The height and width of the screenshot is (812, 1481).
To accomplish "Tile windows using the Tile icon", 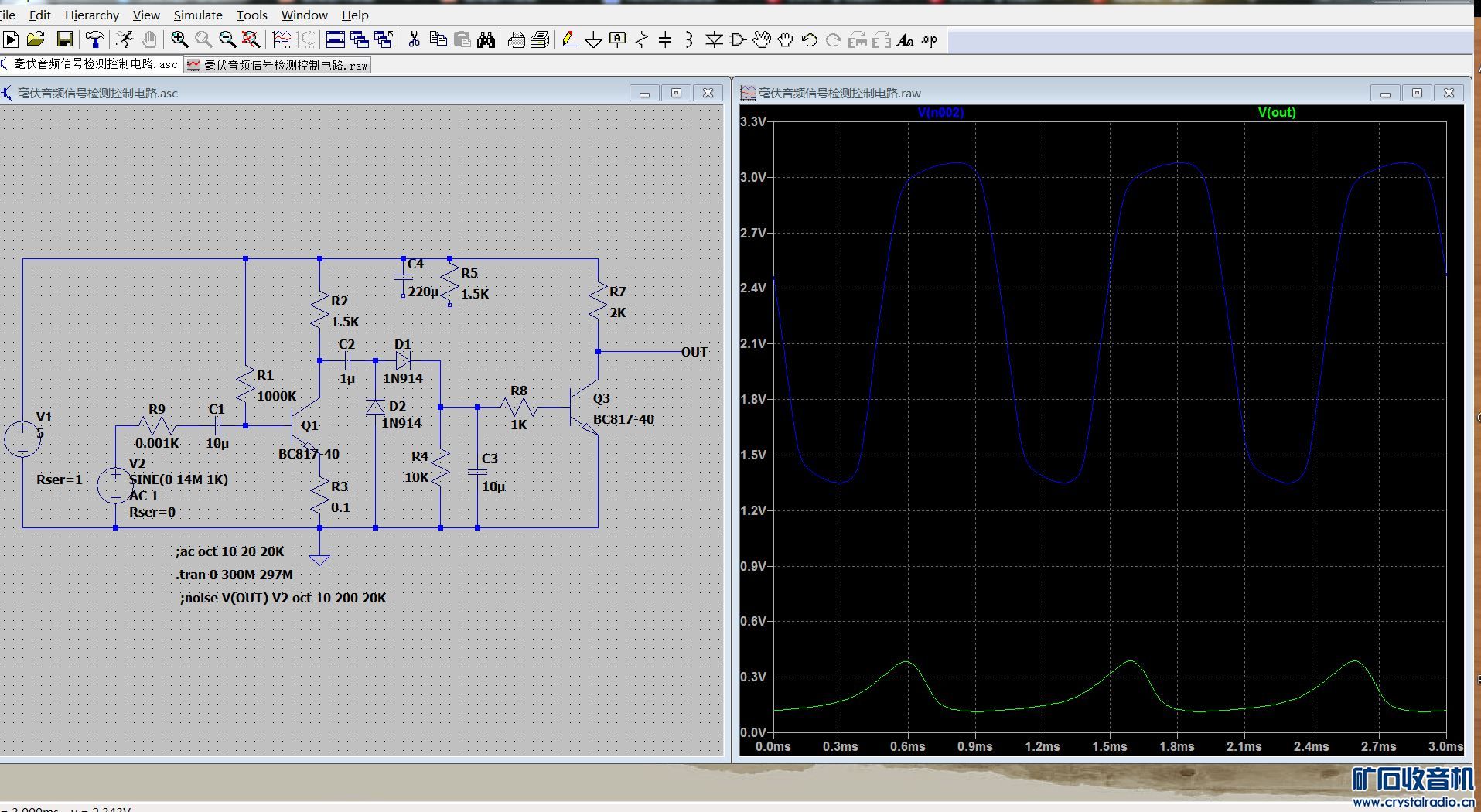I will (336, 39).
